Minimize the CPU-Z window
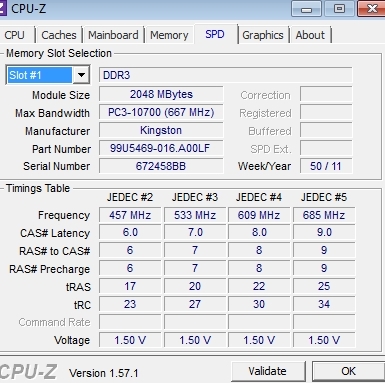Viewport: 385px width, 383px height. click(x=306, y=9)
